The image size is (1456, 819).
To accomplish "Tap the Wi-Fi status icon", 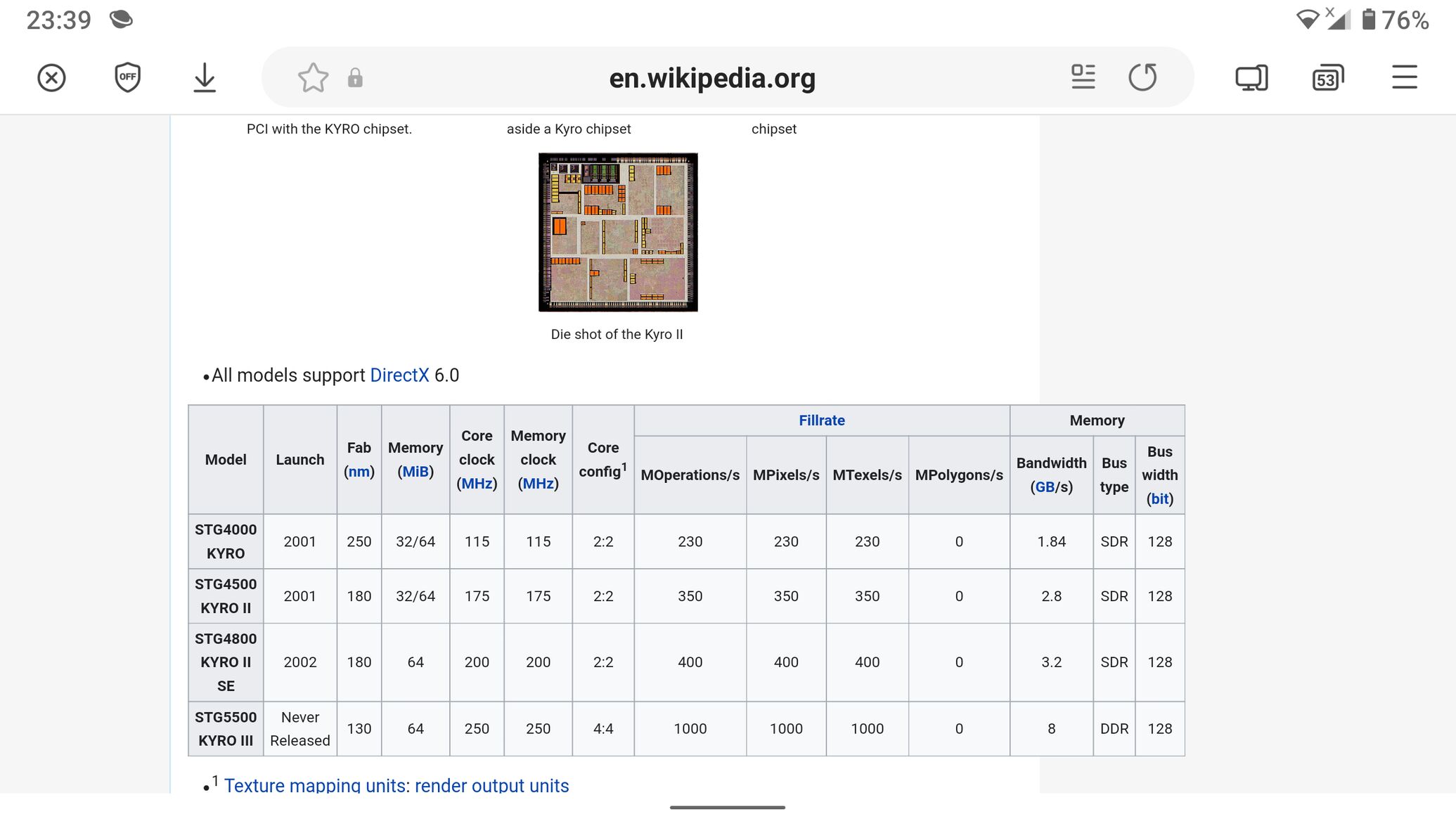I will [1308, 19].
